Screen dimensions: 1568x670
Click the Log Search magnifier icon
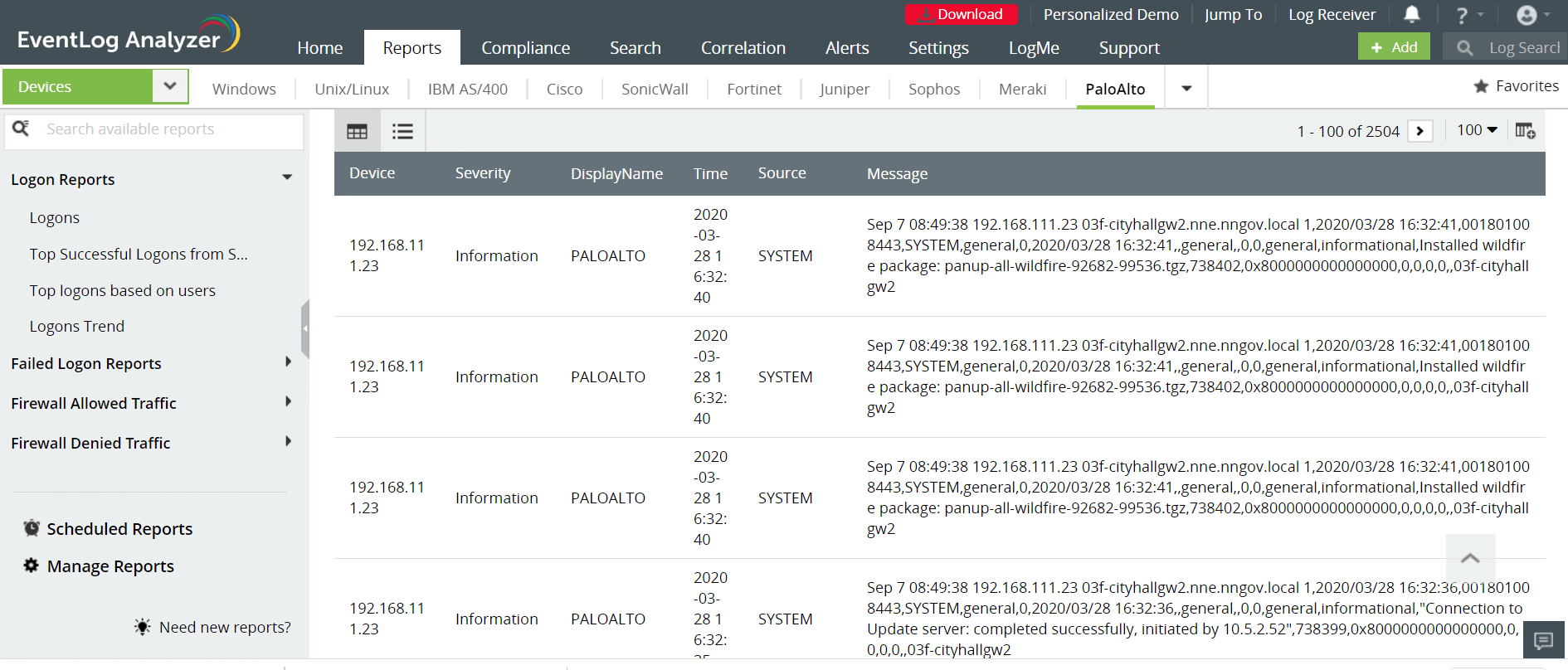pos(1465,48)
